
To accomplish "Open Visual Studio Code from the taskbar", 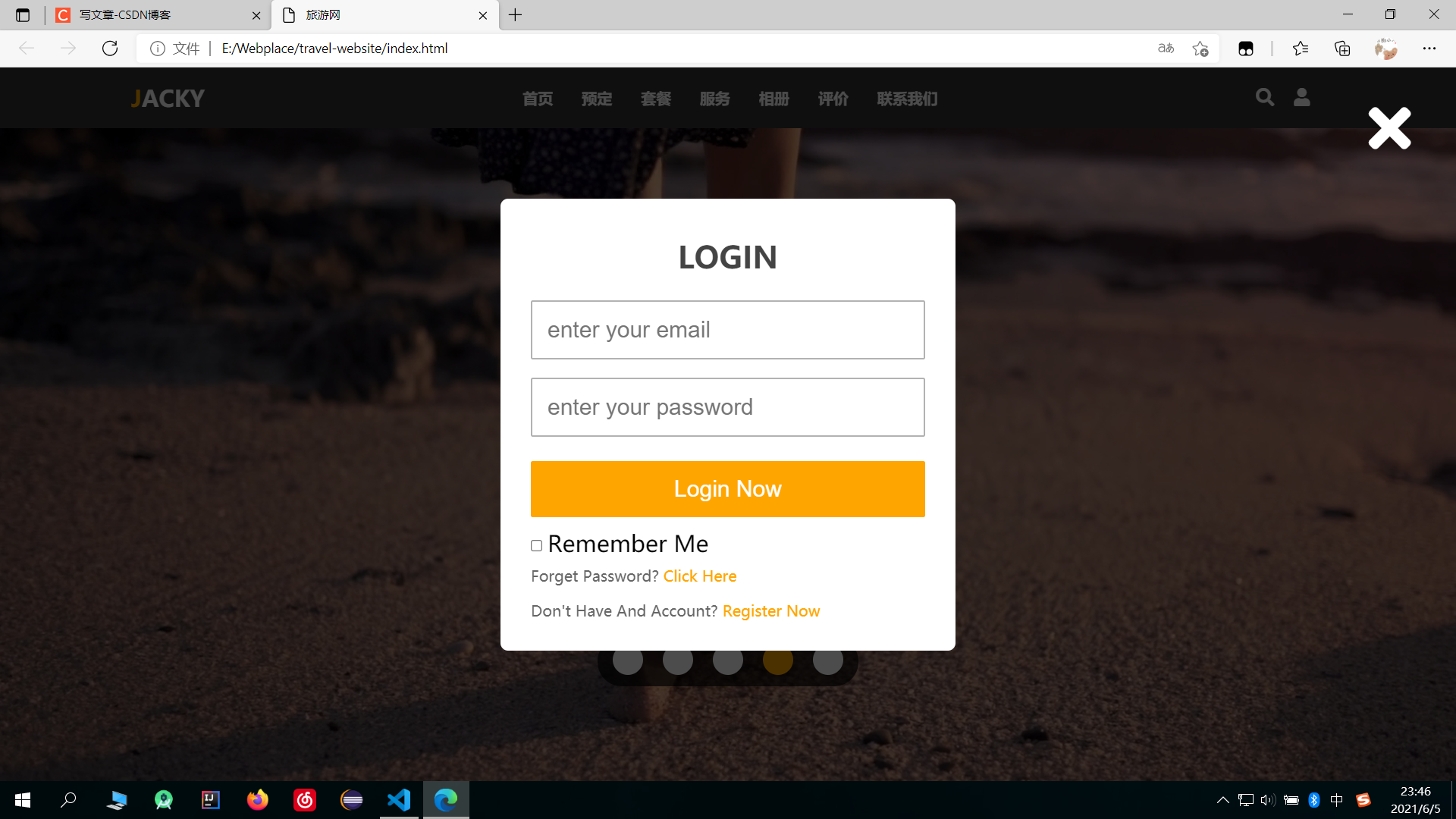I will click(399, 799).
